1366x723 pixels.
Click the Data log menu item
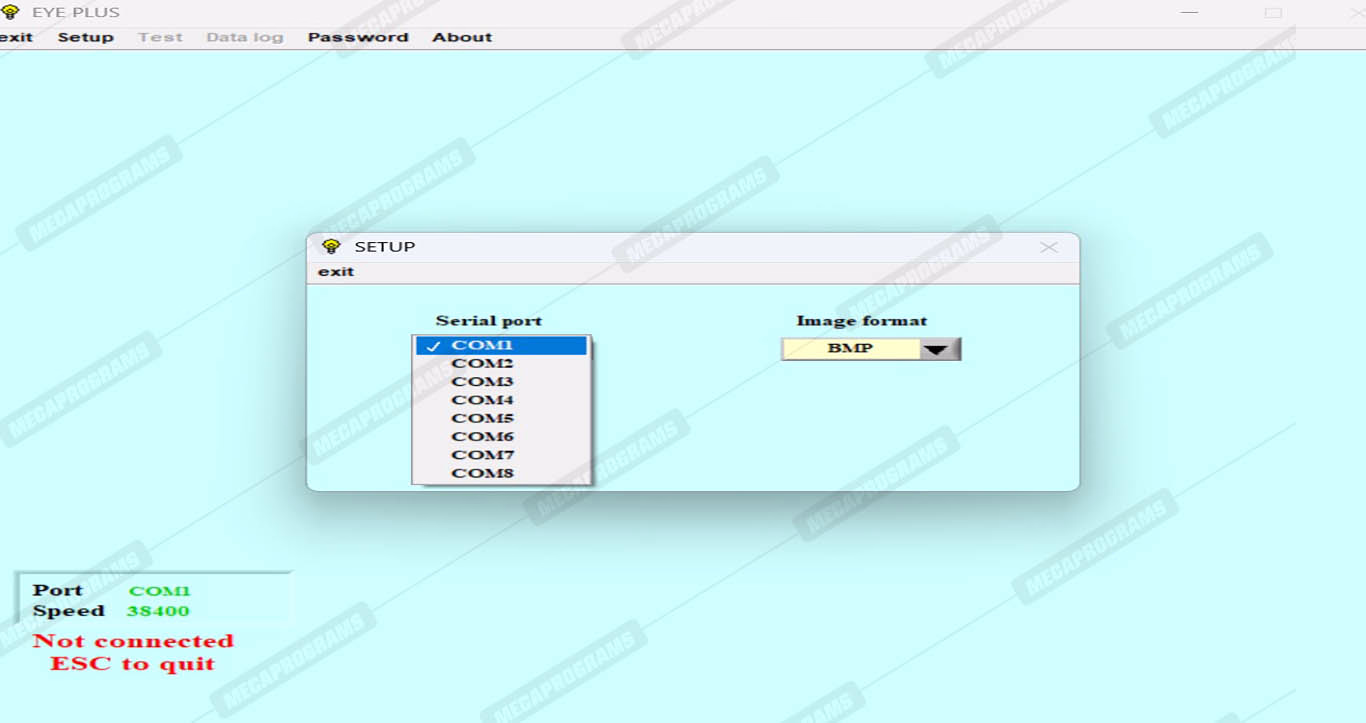coord(244,37)
